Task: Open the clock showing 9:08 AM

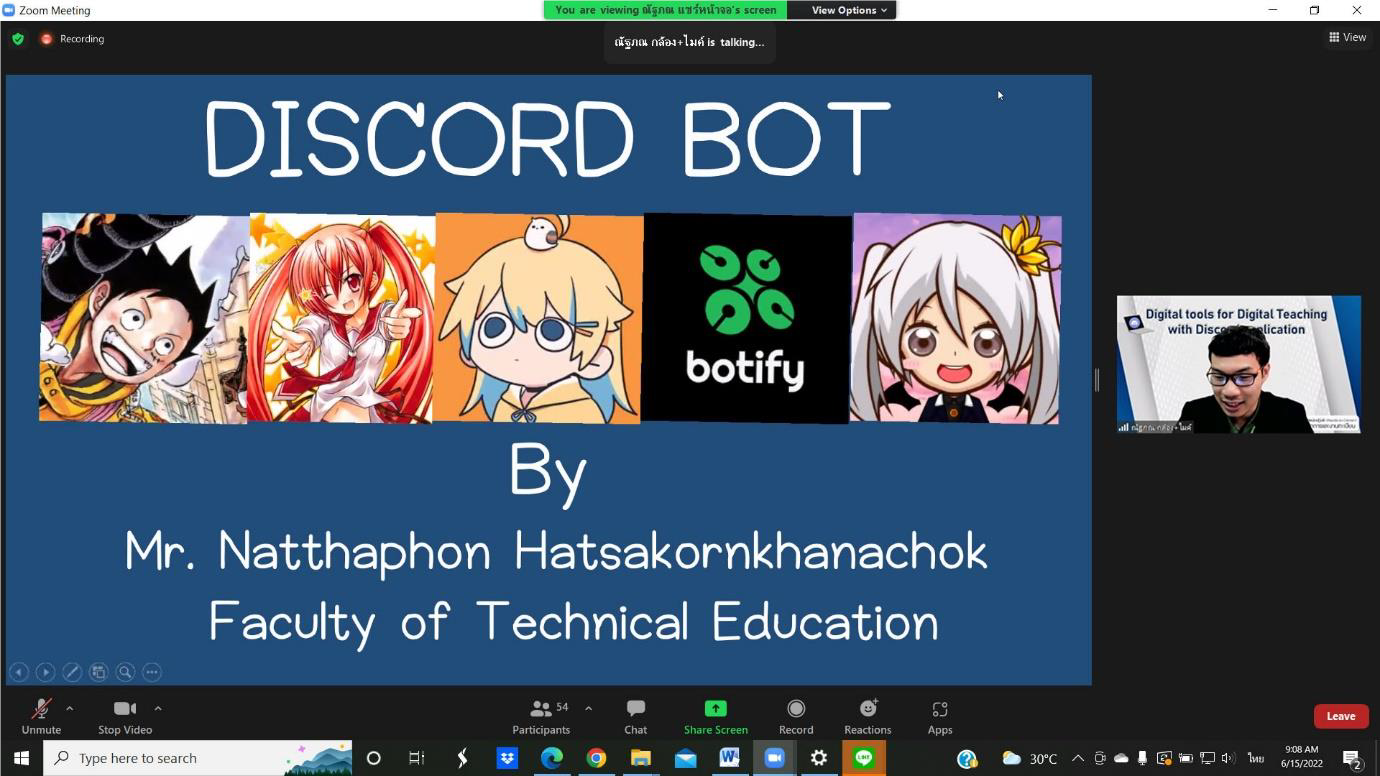Action: pyautogui.click(x=1302, y=756)
